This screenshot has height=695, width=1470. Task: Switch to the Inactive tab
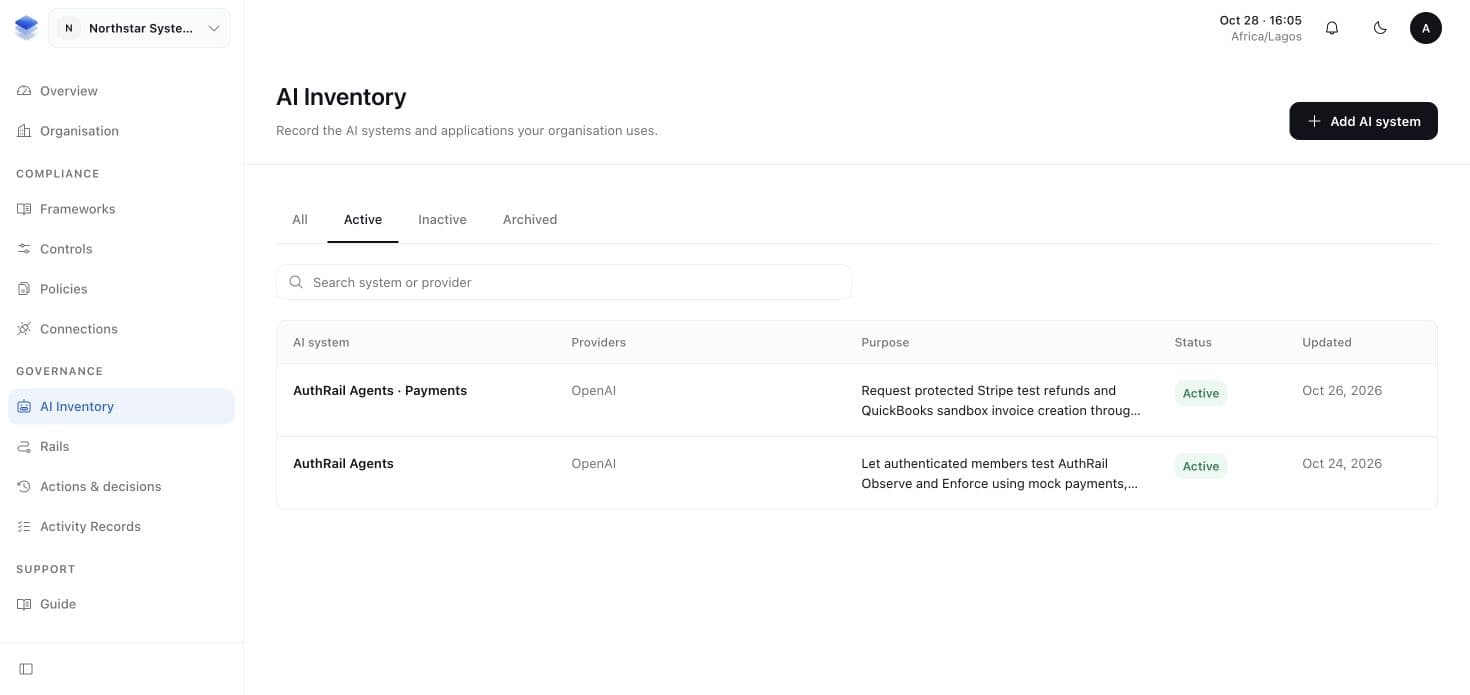tap(442, 220)
